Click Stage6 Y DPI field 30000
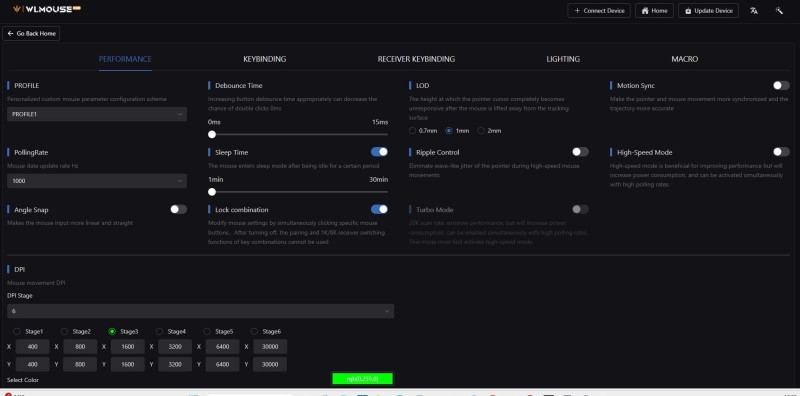Image resolution: width=800 pixels, height=396 pixels. coord(270,365)
